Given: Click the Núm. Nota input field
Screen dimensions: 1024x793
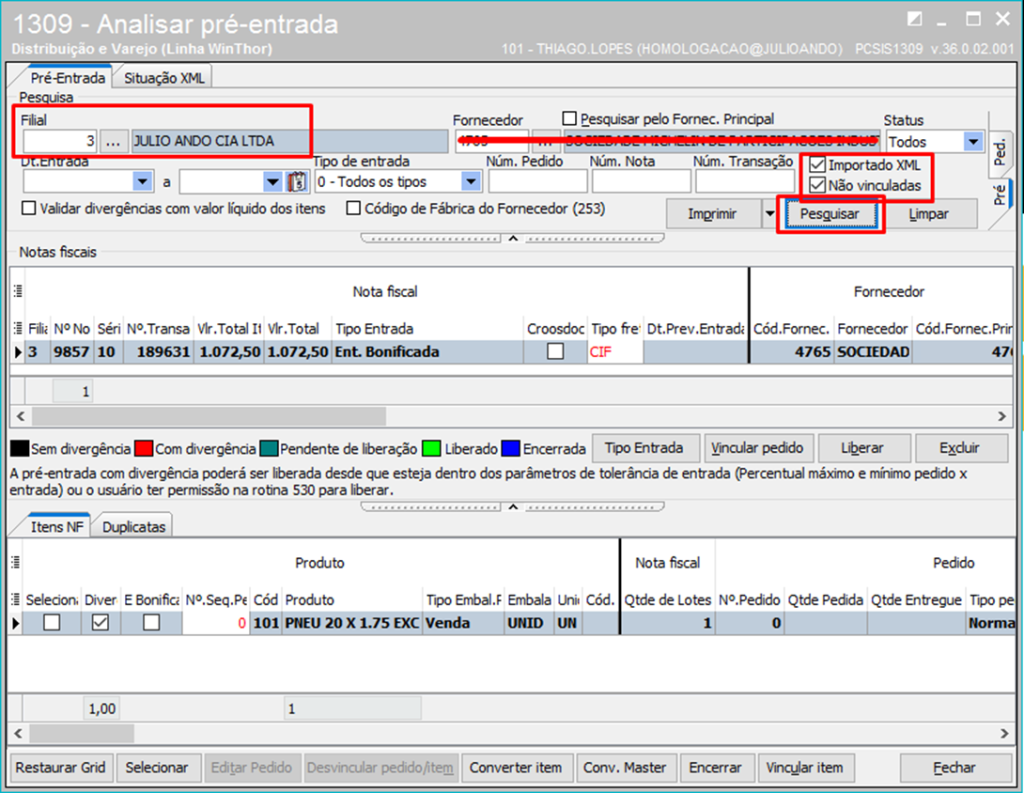Looking at the screenshot, I should click(x=640, y=182).
